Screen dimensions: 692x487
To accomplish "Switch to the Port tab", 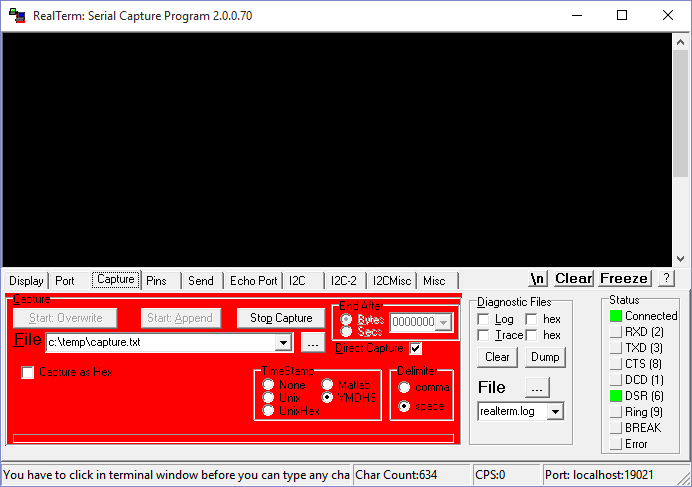I will (65, 281).
